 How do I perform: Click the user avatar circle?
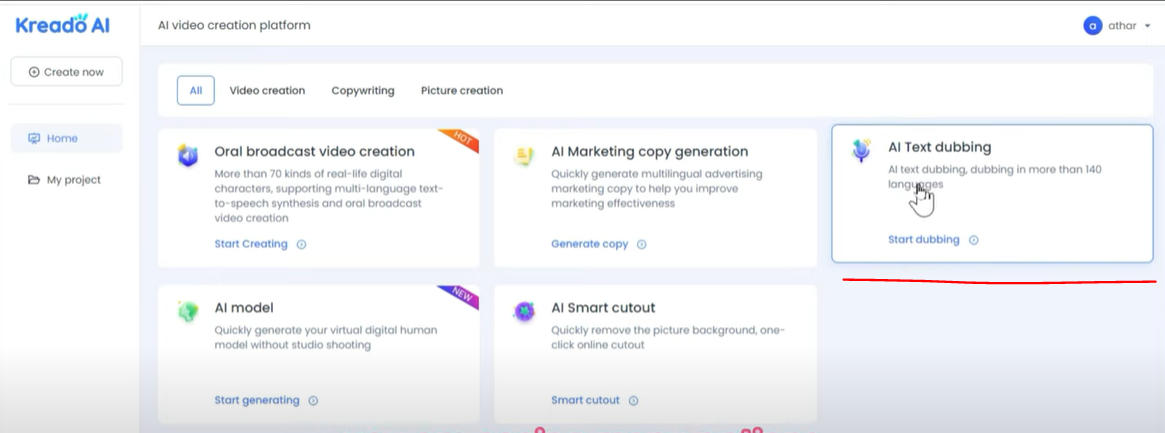click(x=1092, y=26)
